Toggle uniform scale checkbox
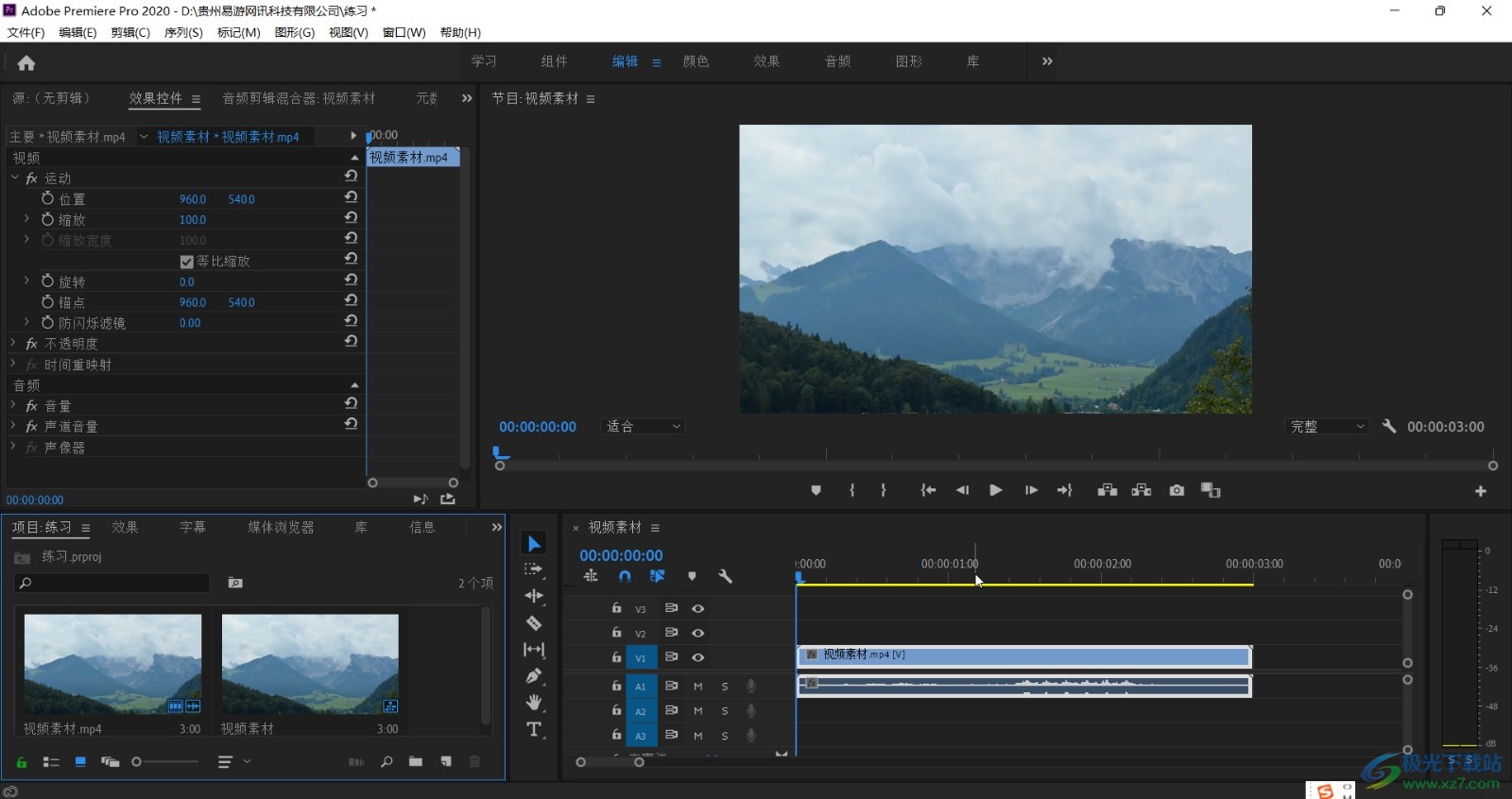The width and height of the screenshot is (1512, 799). pos(186,262)
